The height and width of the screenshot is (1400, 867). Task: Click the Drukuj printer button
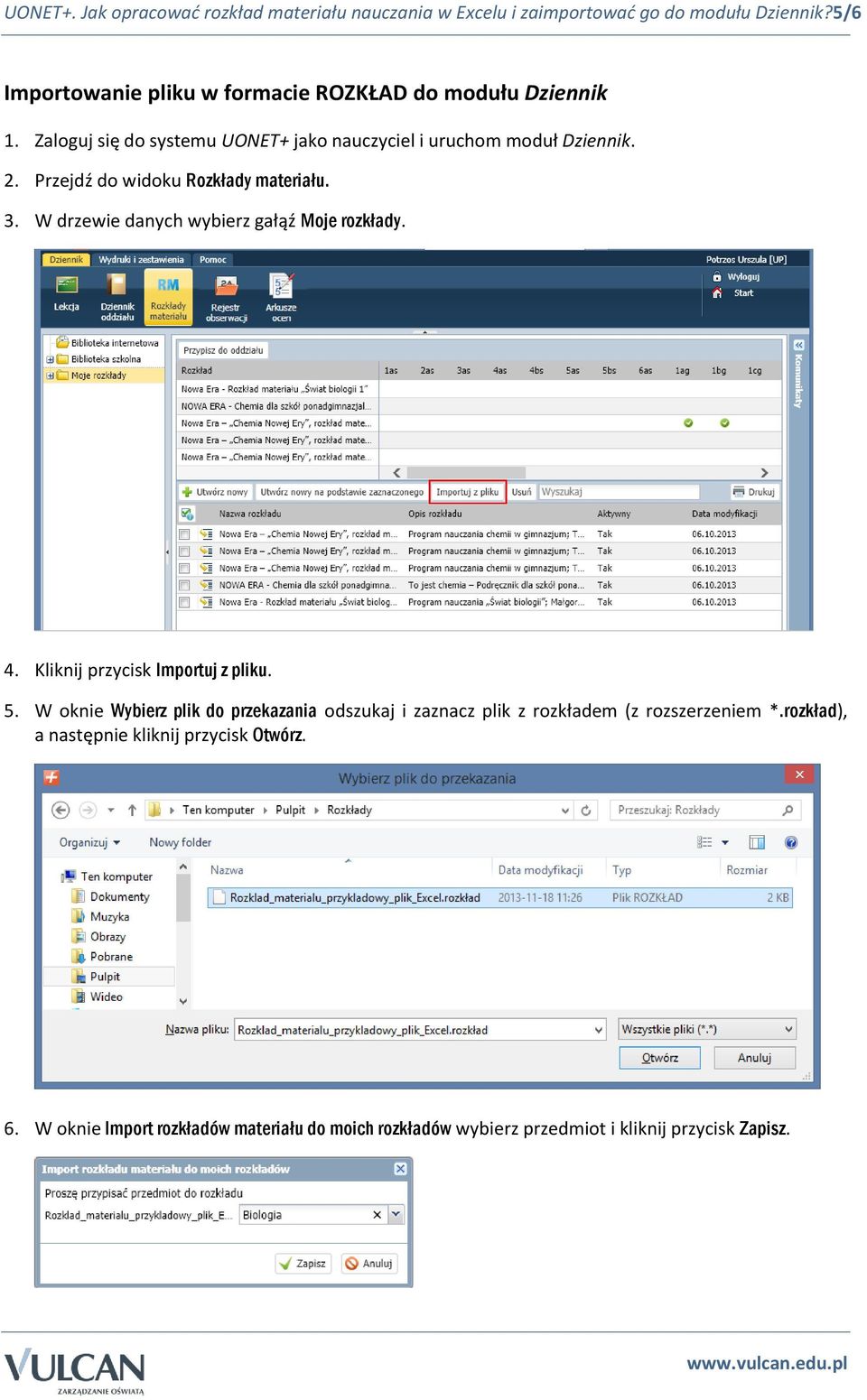[x=755, y=492]
